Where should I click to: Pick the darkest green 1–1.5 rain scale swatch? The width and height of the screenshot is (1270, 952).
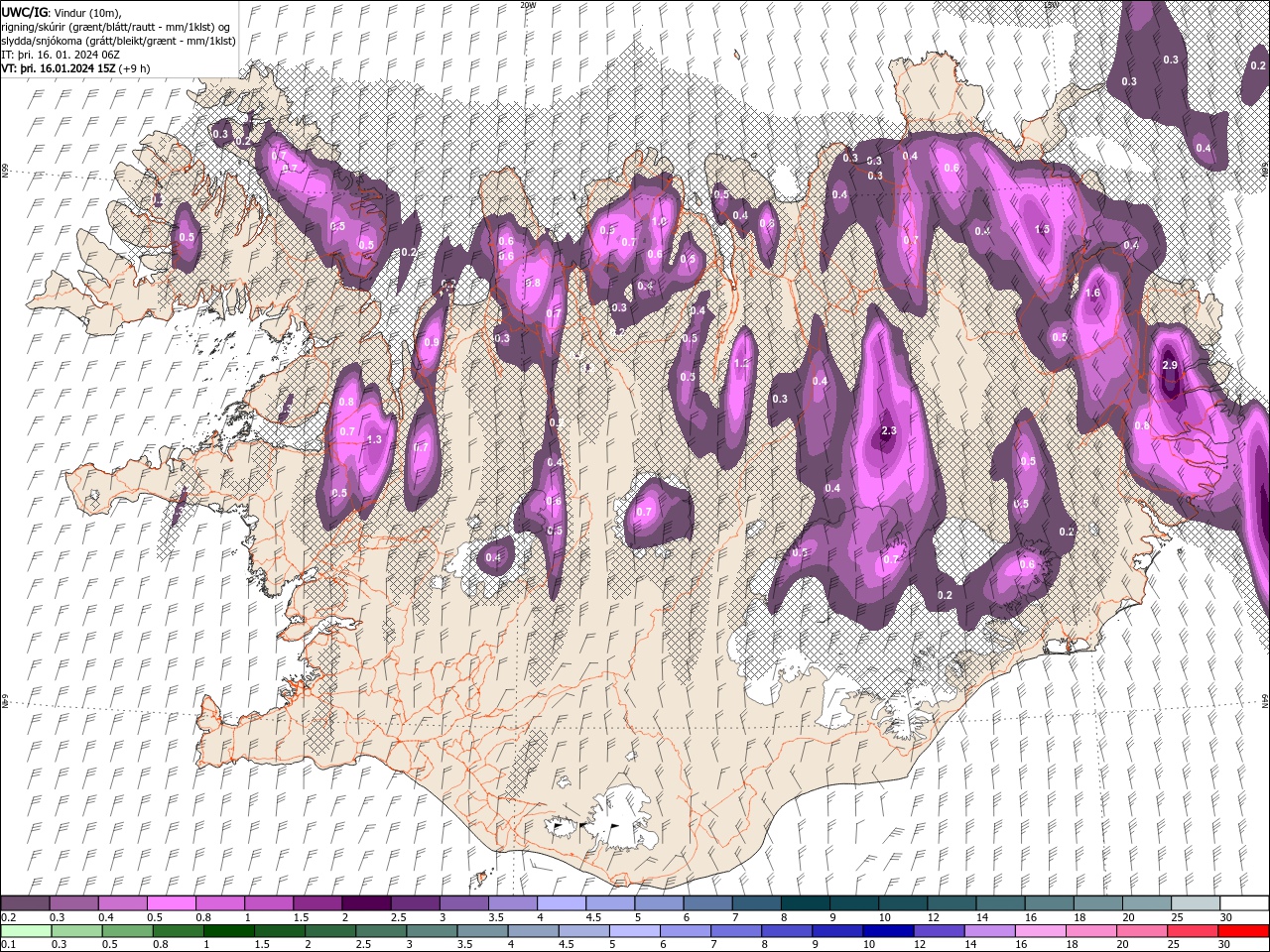[x=229, y=931]
